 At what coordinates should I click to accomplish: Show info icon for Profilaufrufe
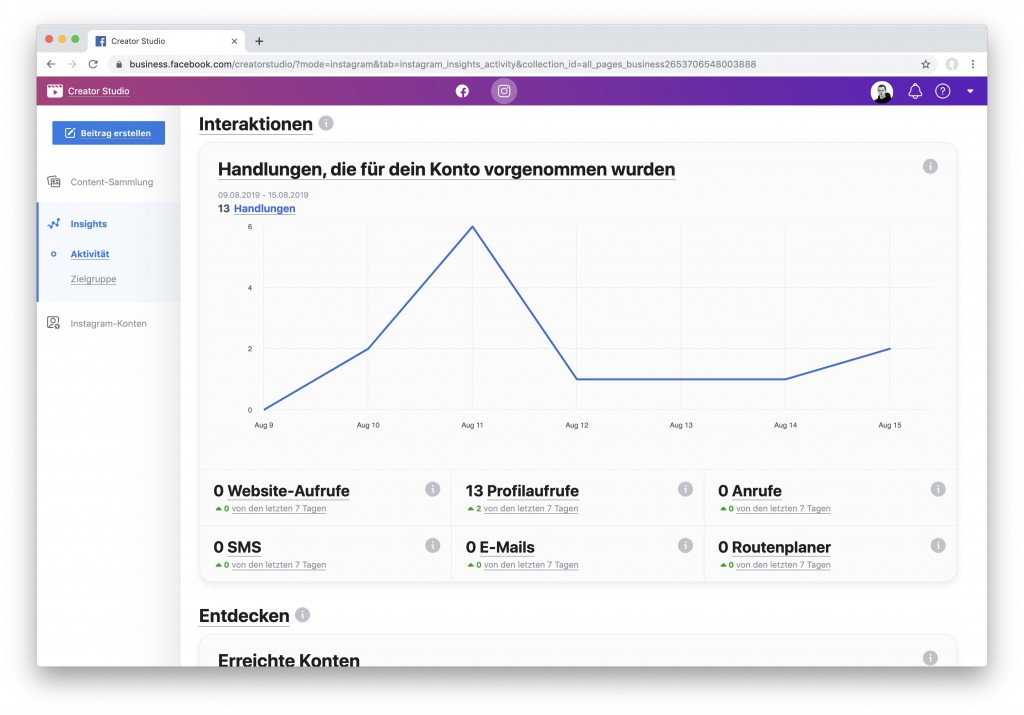[685, 489]
